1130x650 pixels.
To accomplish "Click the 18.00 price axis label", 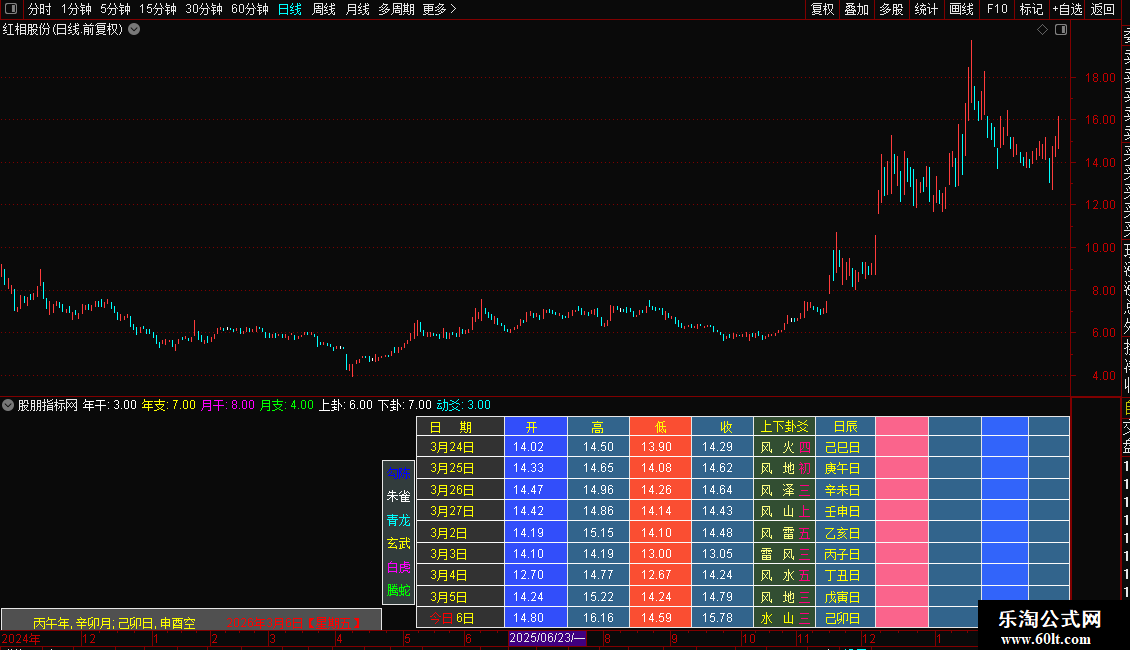I will (x=1100, y=77).
